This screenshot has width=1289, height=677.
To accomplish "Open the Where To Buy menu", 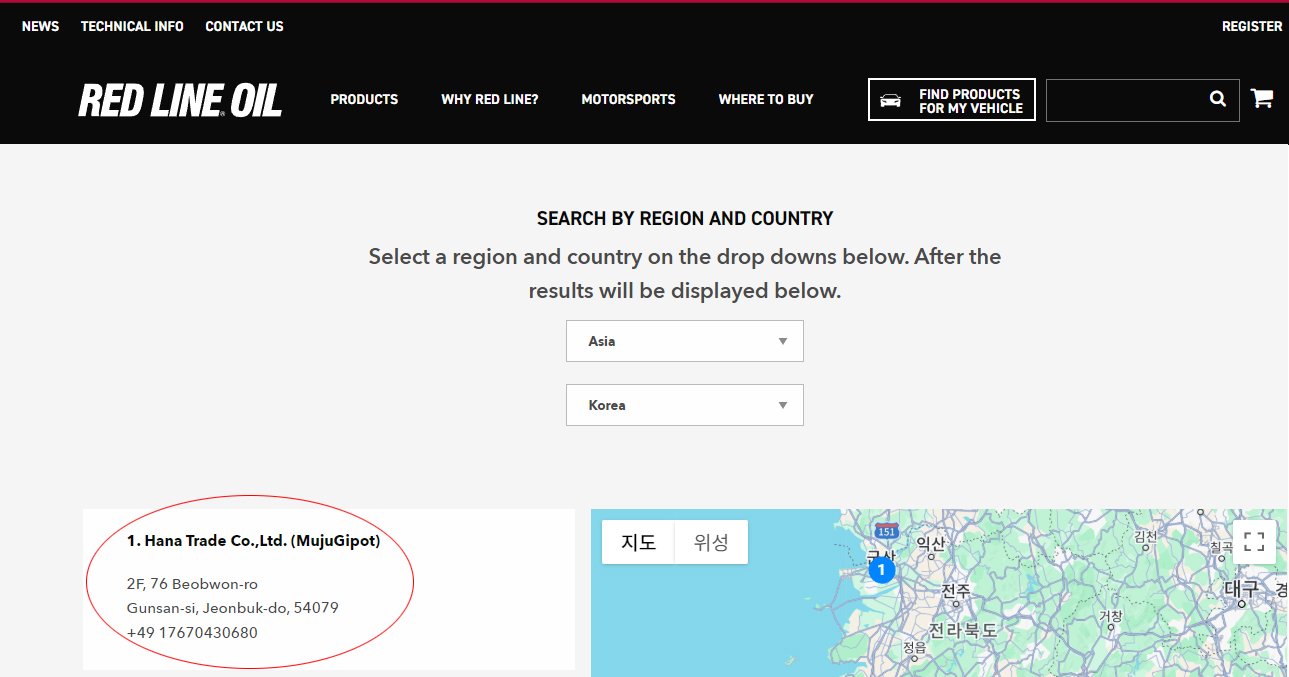I will [766, 100].
